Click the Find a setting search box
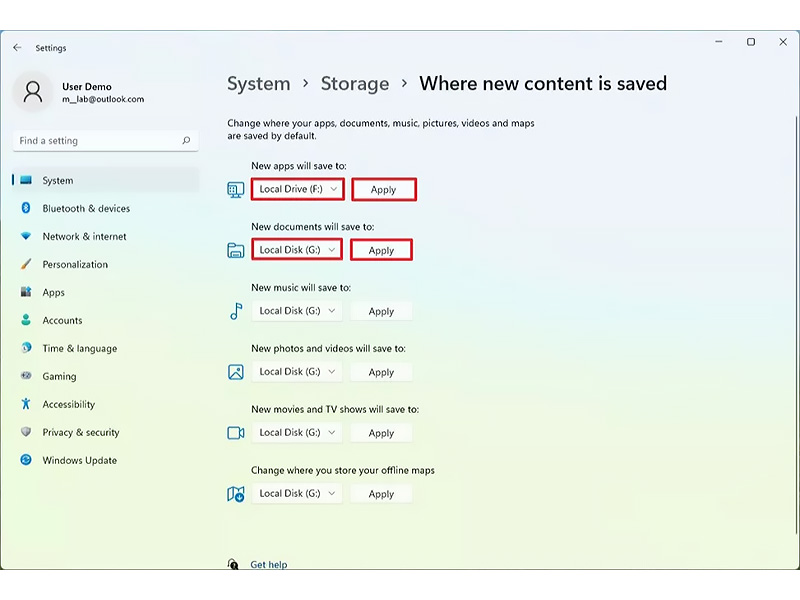This screenshot has width=800, height=600. [x=106, y=140]
